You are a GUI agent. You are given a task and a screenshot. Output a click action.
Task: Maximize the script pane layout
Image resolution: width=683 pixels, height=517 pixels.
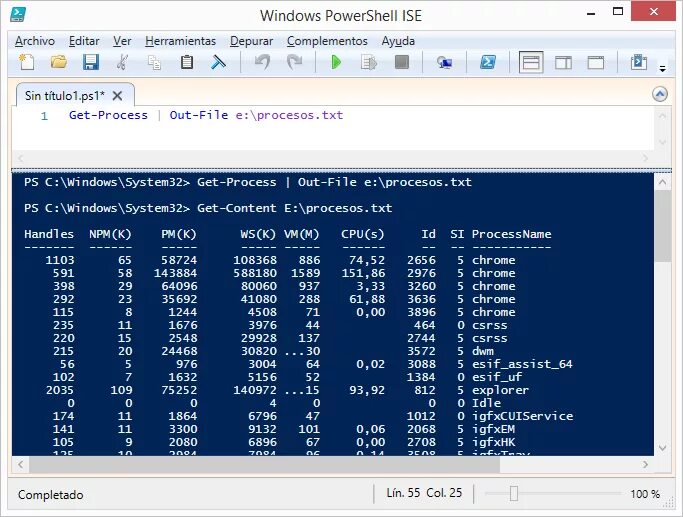click(x=595, y=63)
